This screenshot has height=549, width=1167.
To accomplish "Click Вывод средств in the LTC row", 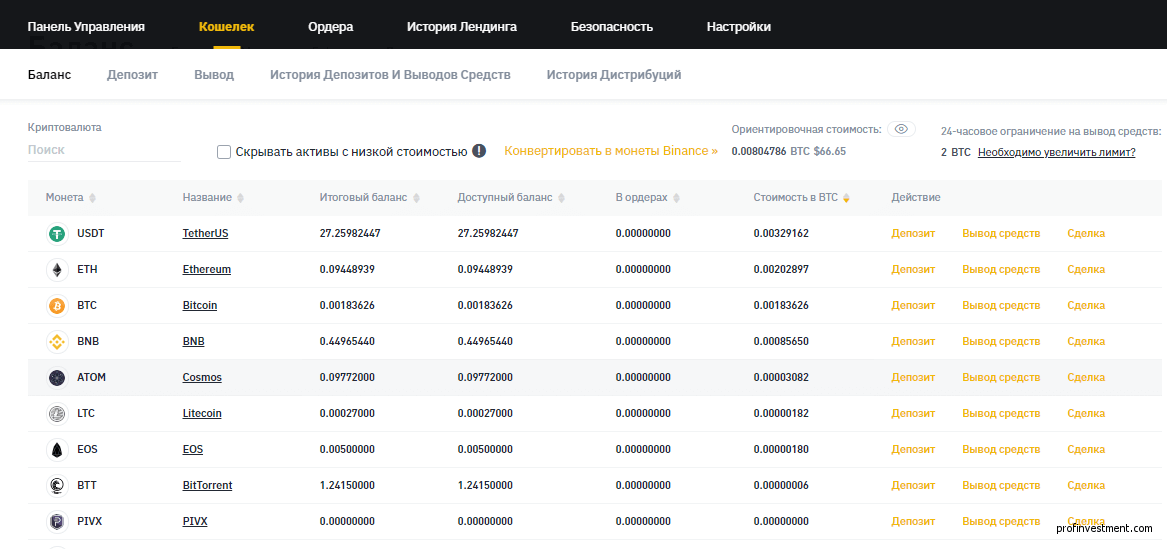I will pos(1001,413).
